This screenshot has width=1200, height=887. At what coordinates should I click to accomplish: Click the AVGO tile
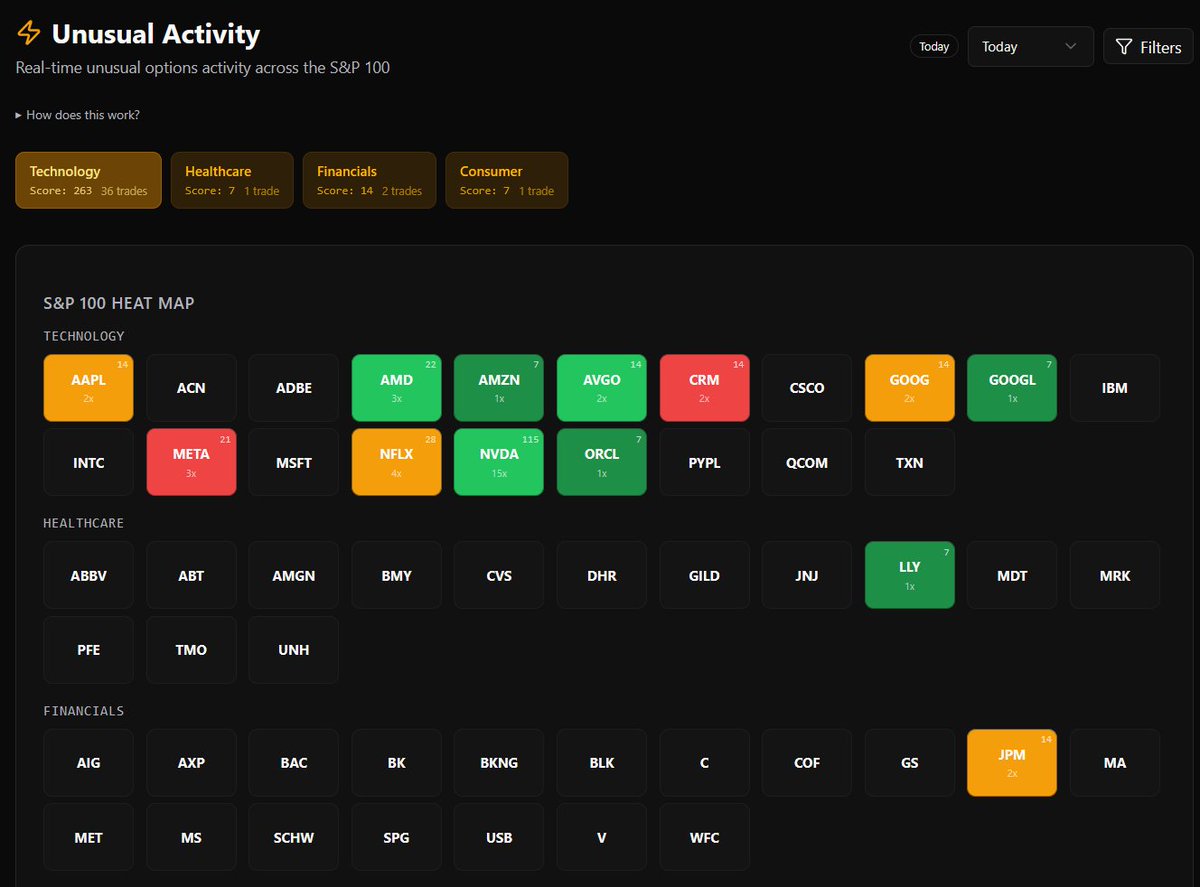coord(602,388)
